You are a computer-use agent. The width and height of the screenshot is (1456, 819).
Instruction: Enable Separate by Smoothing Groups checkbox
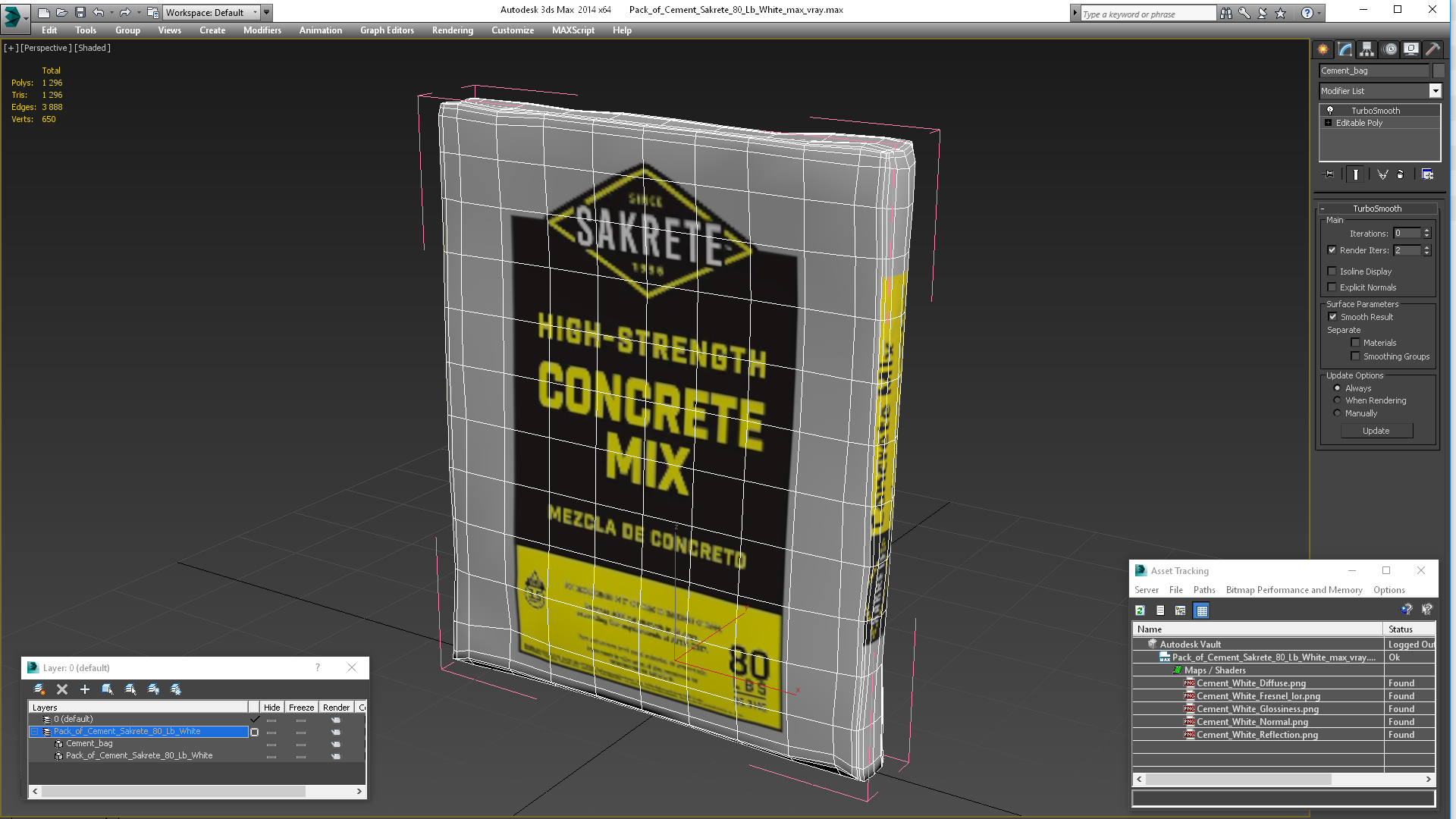click(1355, 356)
